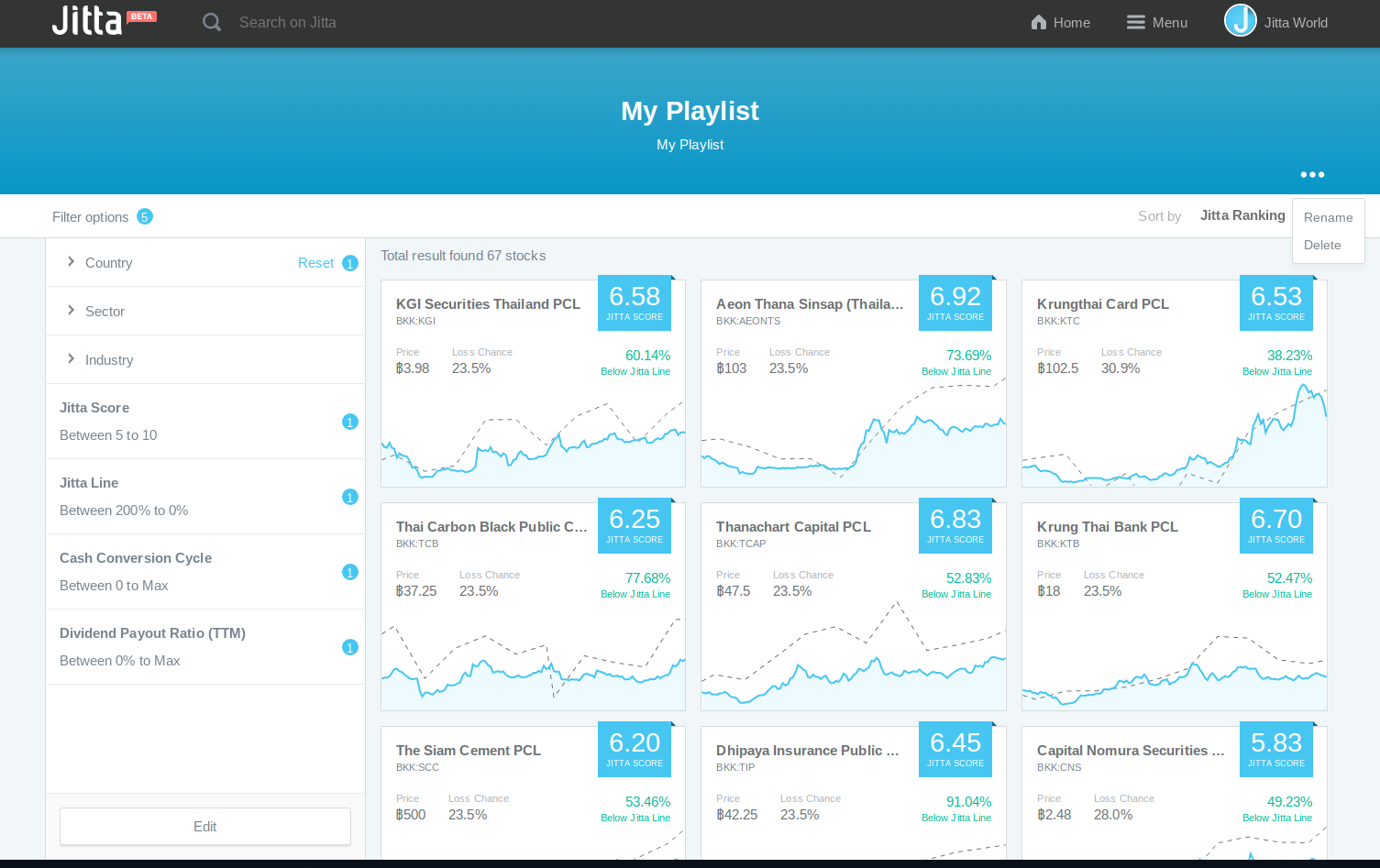Open the Jitta Score filter
This screenshot has width=1380, height=868.
[205, 422]
